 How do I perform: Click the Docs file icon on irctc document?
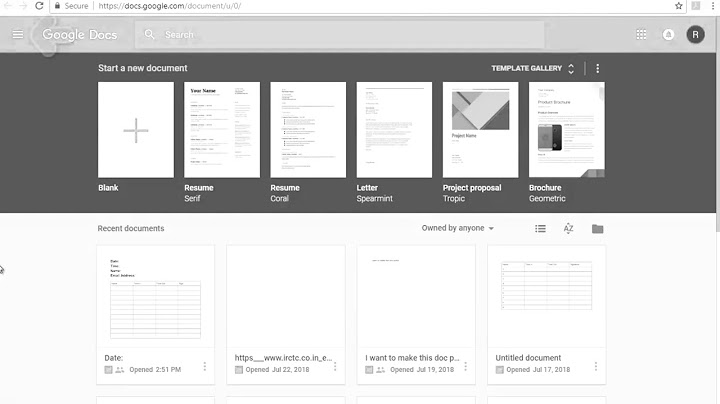tap(239, 370)
